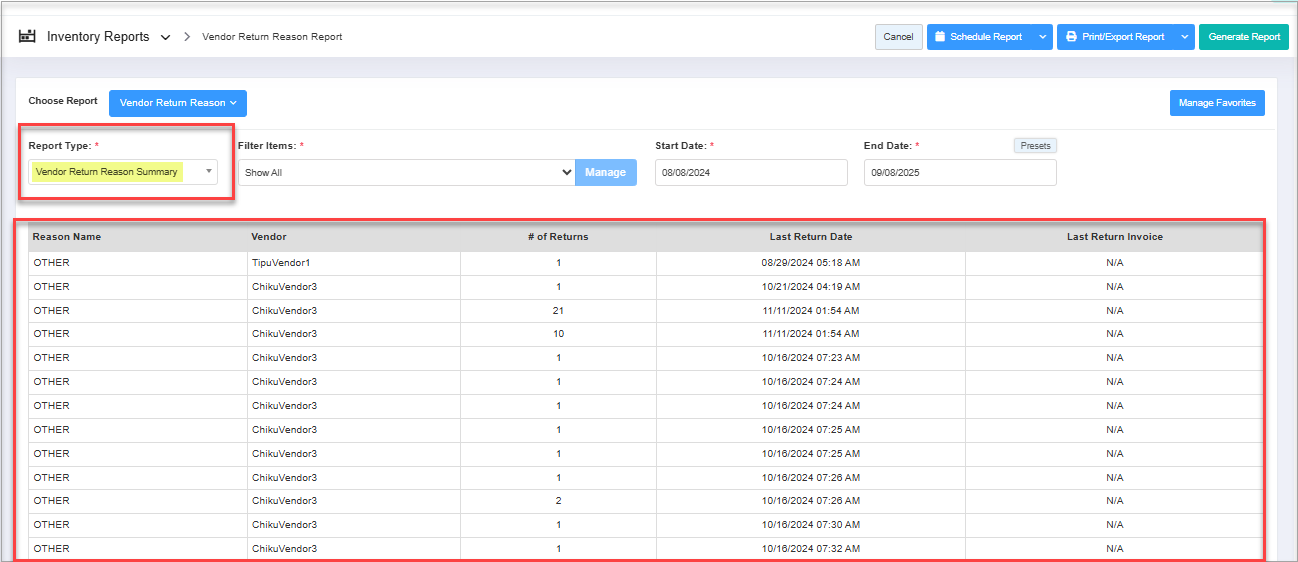Click the Inventory Reports icon
The image size is (1298, 562).
(27, 37)
